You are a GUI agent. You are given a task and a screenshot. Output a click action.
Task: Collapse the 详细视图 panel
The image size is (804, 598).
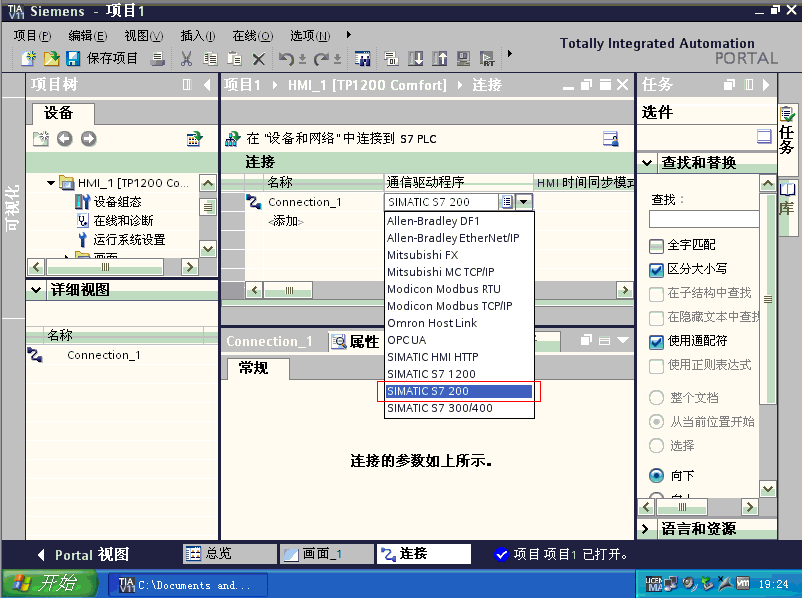pyautogui.click(x=35, y=290)
